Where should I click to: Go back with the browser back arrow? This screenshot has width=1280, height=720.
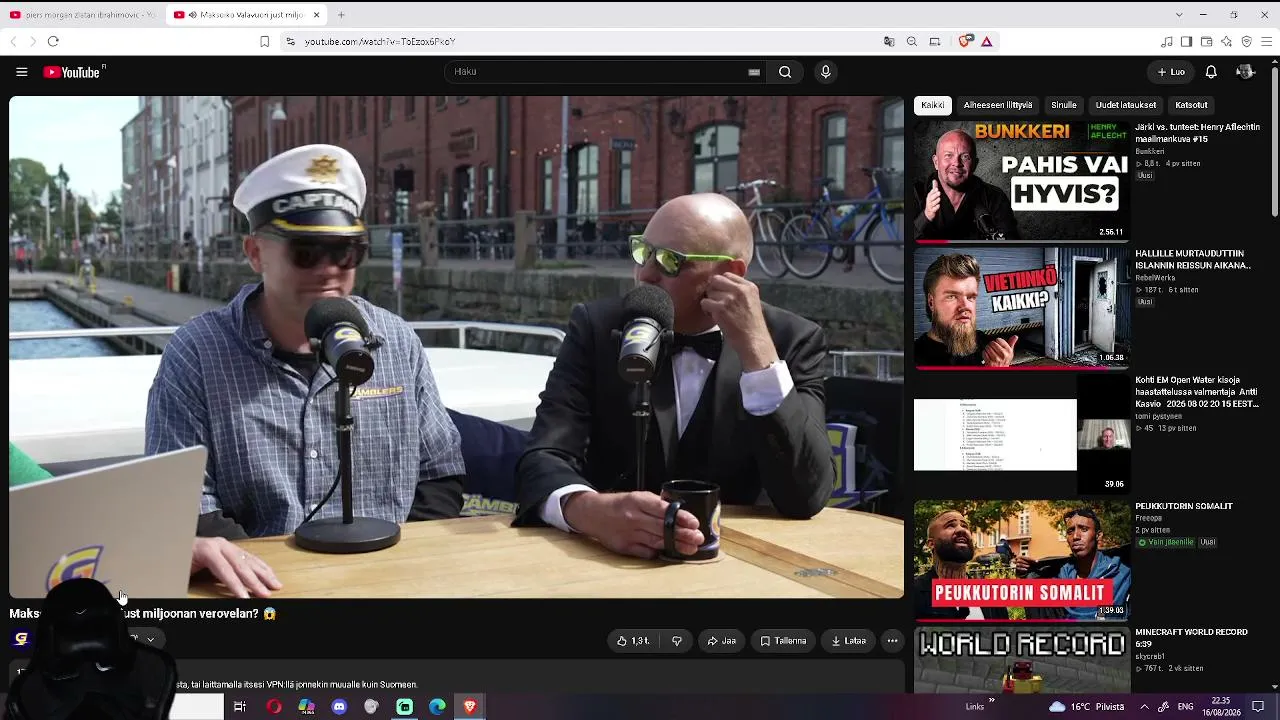point(13,41)
